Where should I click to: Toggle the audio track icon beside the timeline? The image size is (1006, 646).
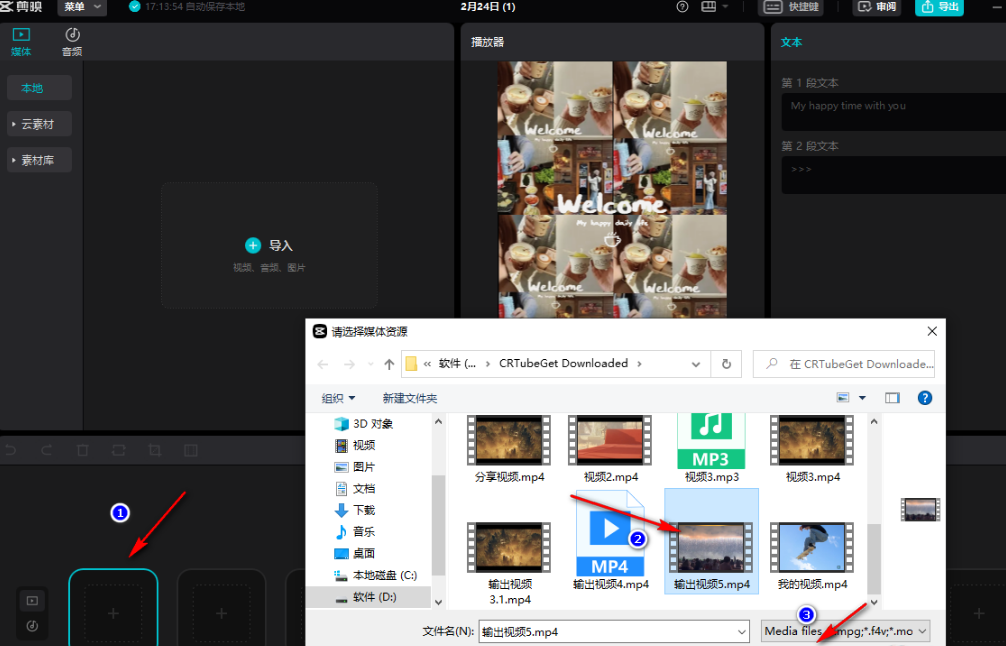point(32,625)
